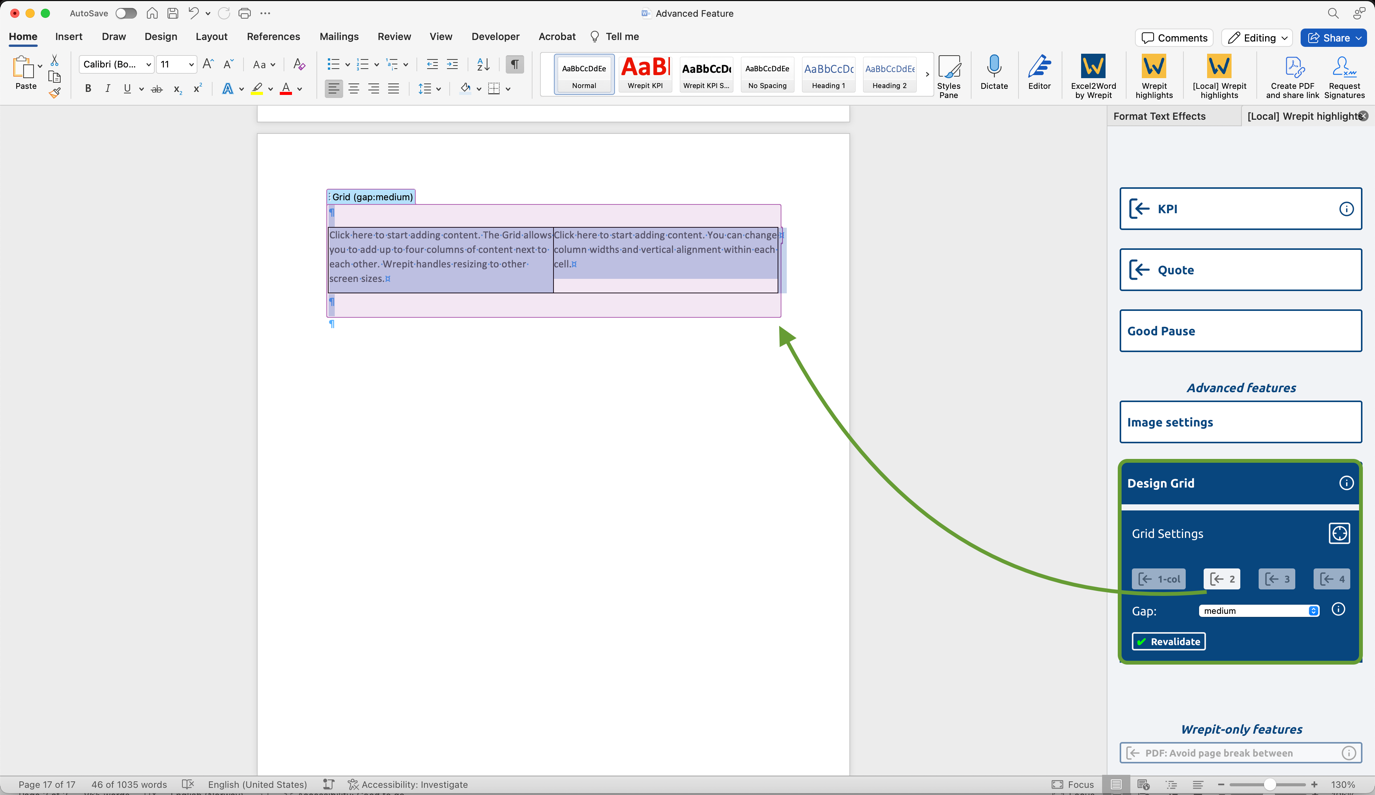
Task: Open Wrepit highlights add-in
Action: (x=1154, y=76)
